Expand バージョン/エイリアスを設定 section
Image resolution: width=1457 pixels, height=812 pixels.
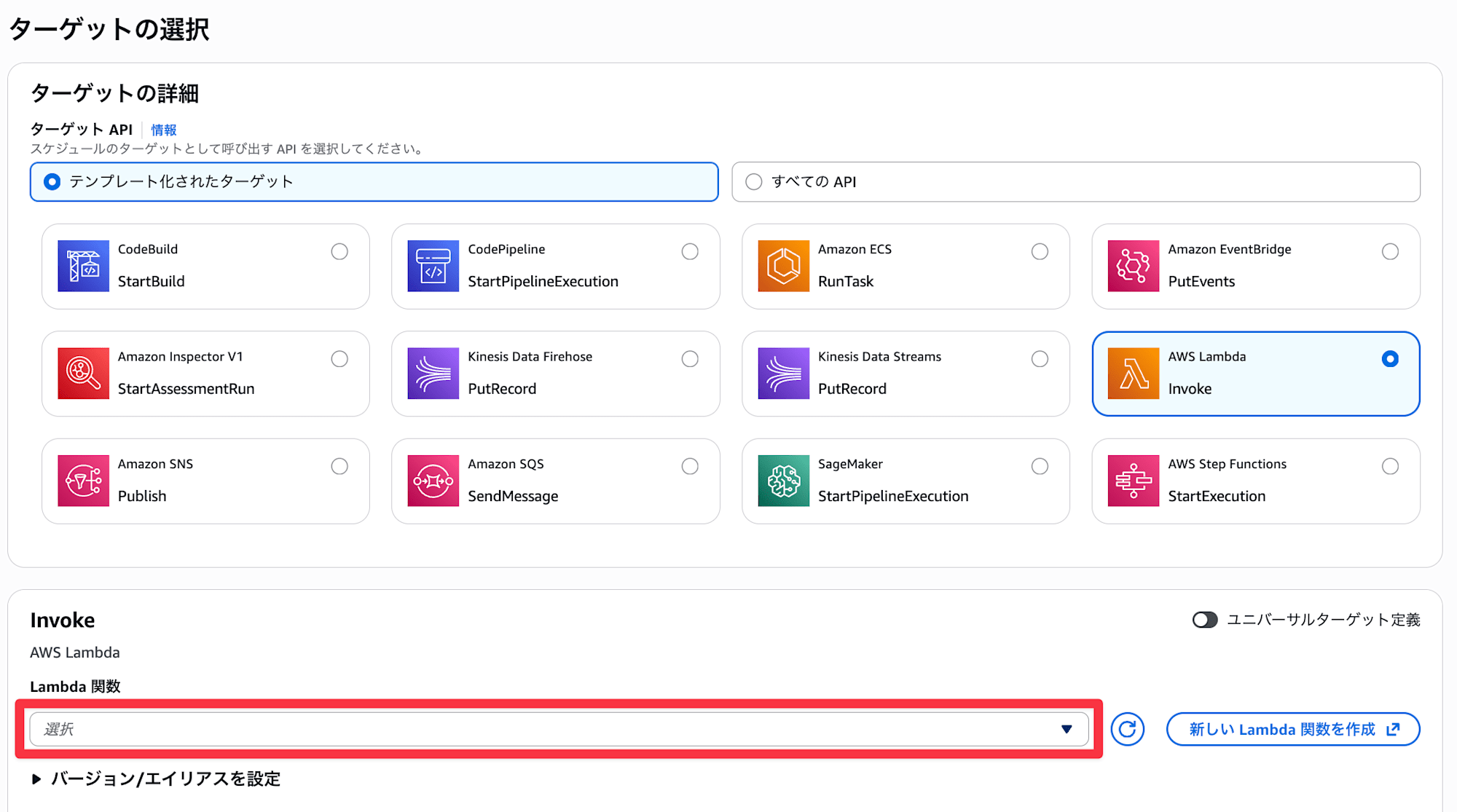[156, 779]
